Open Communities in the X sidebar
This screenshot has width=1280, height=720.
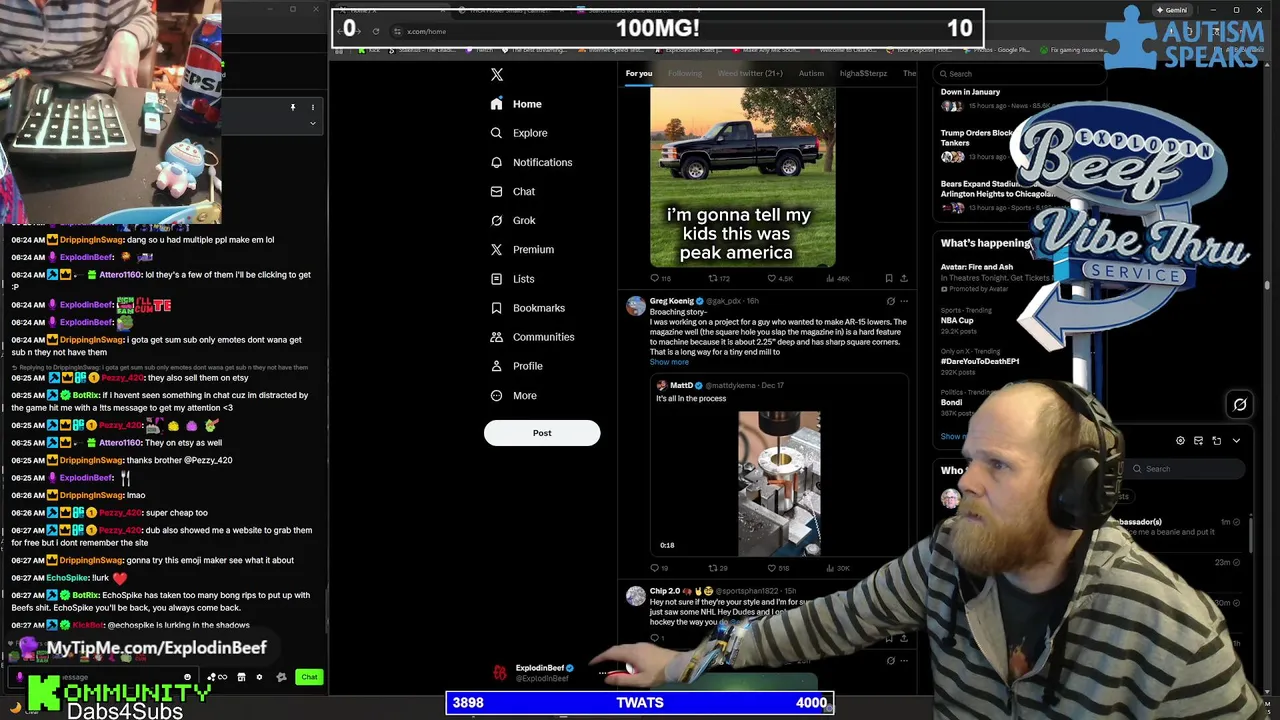pos(532,337)
